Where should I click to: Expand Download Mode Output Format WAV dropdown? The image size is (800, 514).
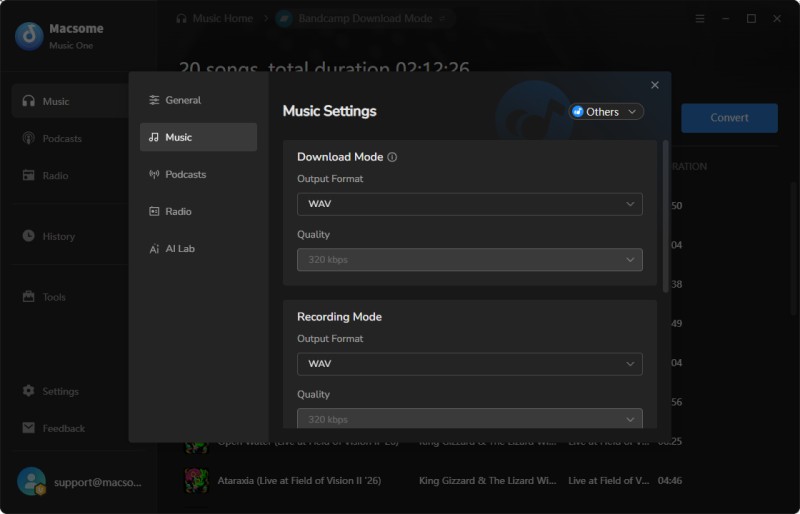point(469,204)
